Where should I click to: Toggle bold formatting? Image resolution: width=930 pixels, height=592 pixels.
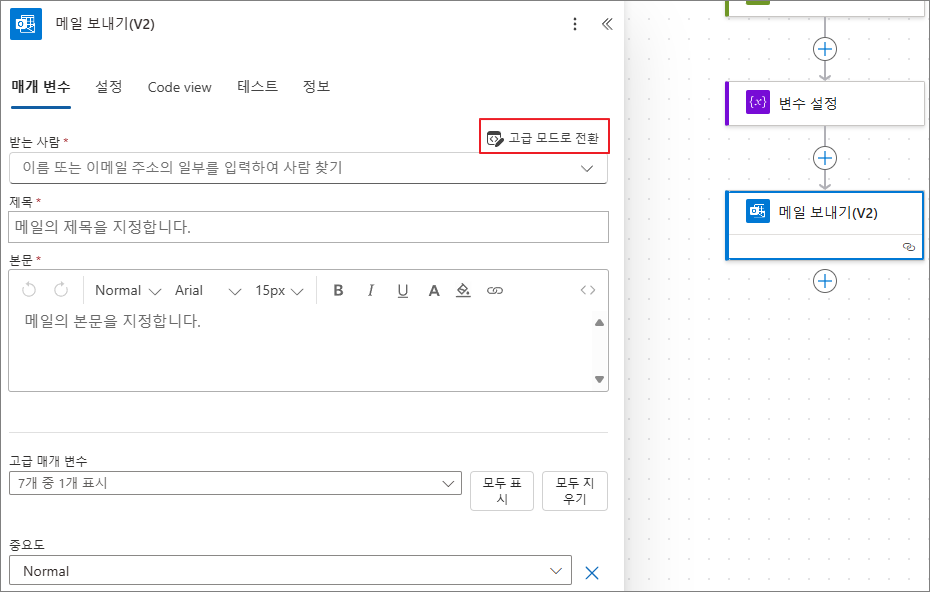(x=339, y=290)
